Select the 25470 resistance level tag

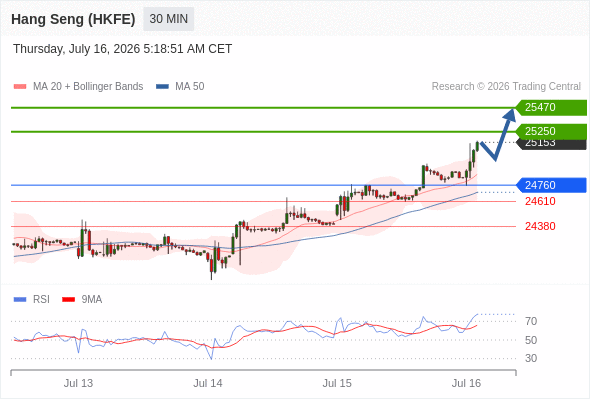[x=551, y=108]
